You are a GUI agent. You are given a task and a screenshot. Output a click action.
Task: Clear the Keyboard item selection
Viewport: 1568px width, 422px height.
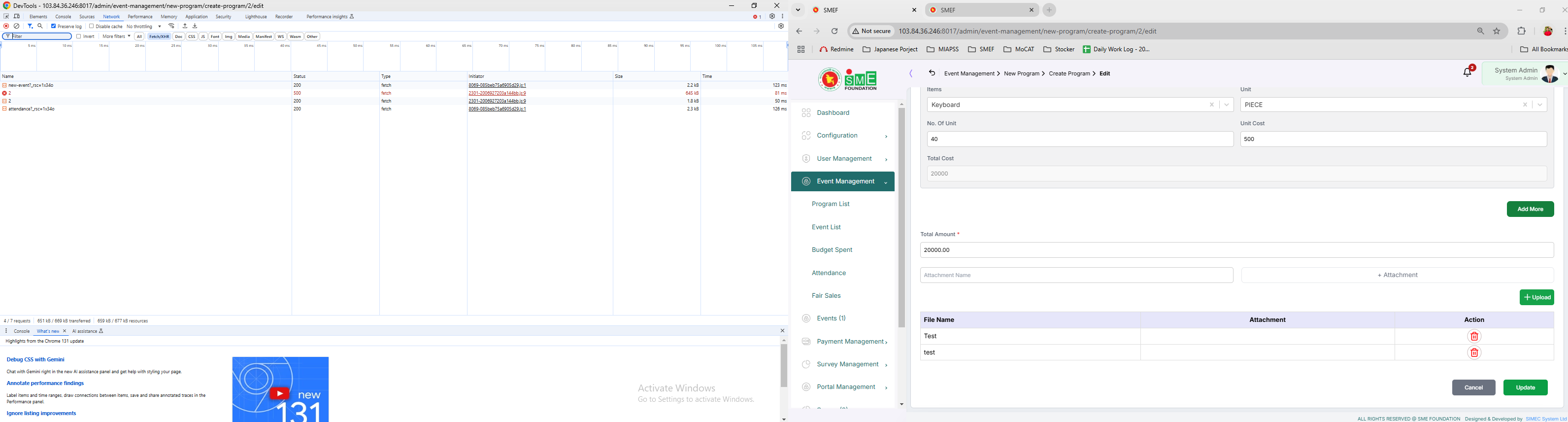(x=1211, y=105)
